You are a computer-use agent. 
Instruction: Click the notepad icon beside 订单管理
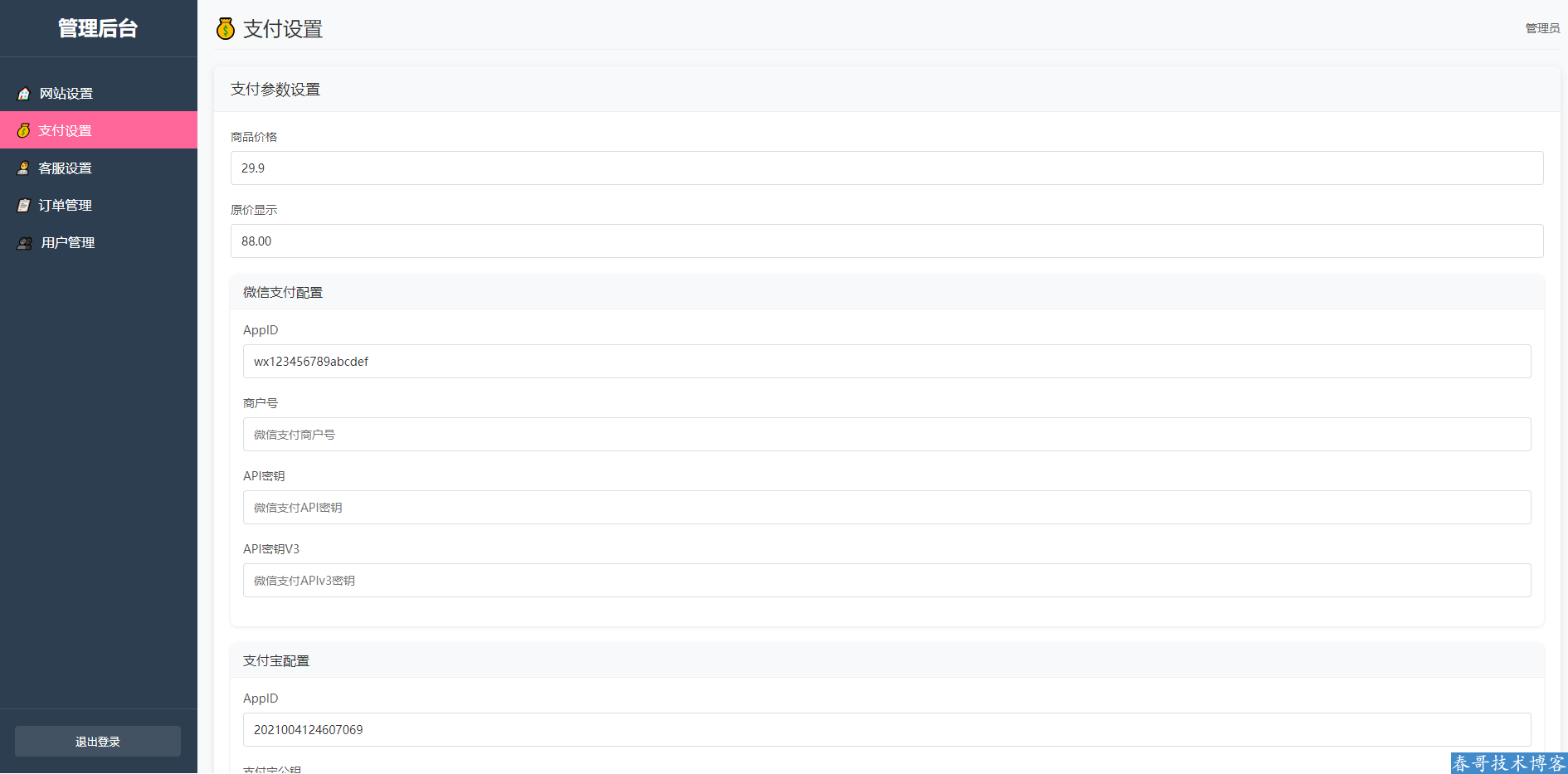[x=23, y=205]
